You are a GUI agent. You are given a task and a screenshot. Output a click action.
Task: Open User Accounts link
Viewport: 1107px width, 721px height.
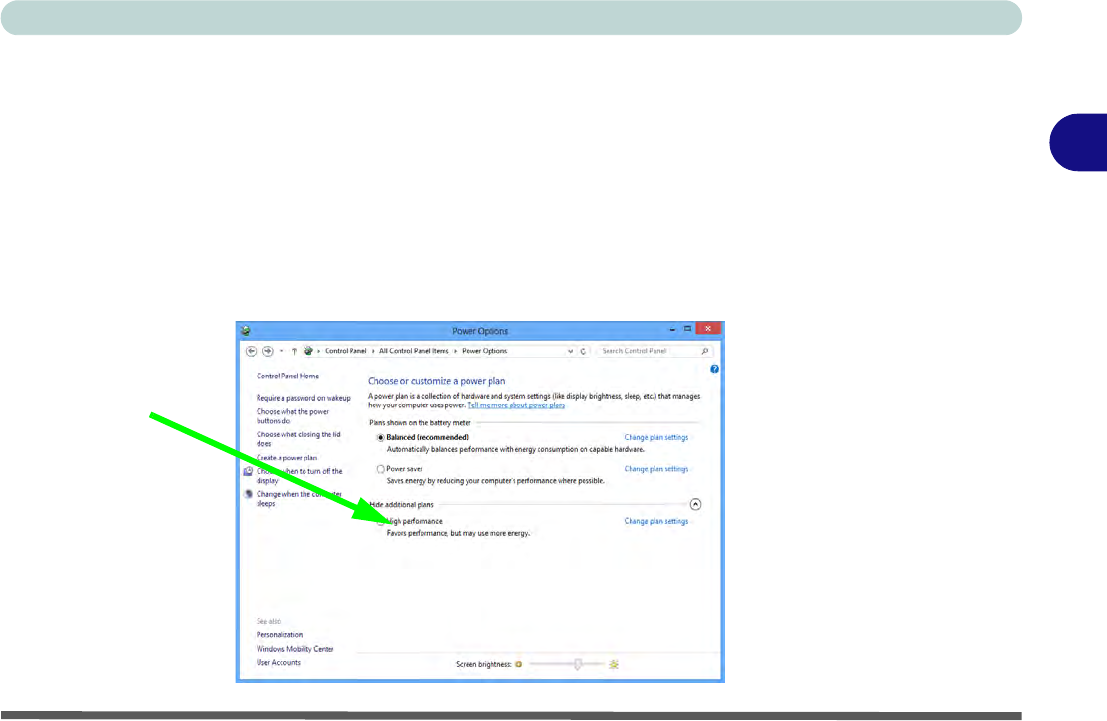pyautogui.click(x=278, y=662)
